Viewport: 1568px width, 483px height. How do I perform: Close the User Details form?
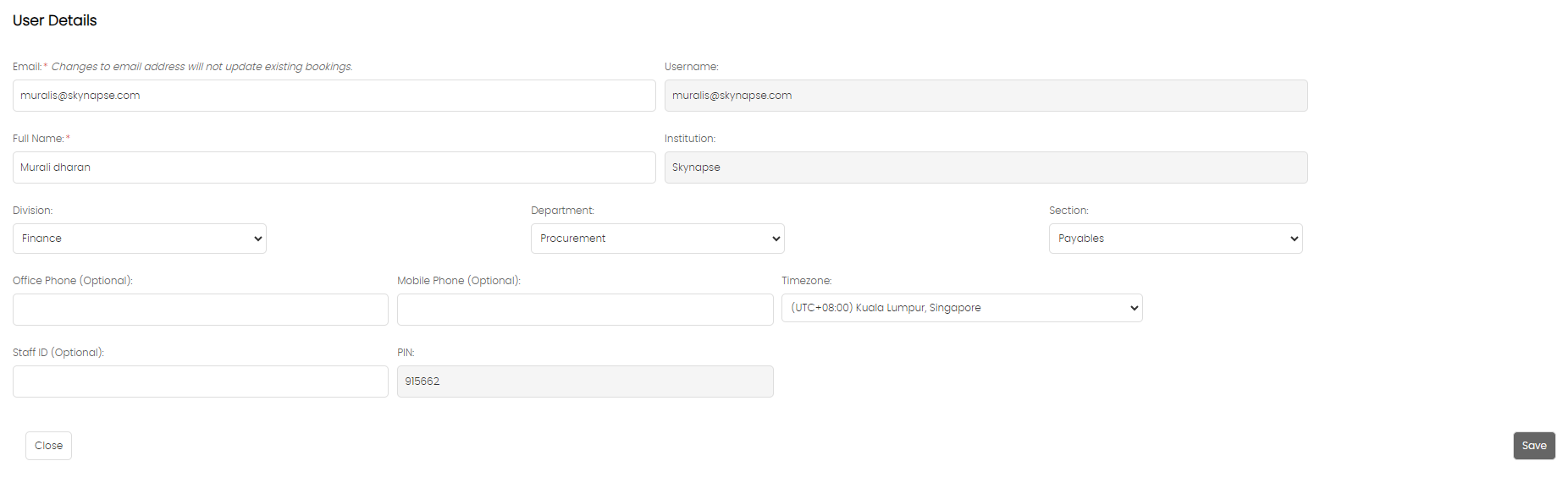click(x=48, y=446)
